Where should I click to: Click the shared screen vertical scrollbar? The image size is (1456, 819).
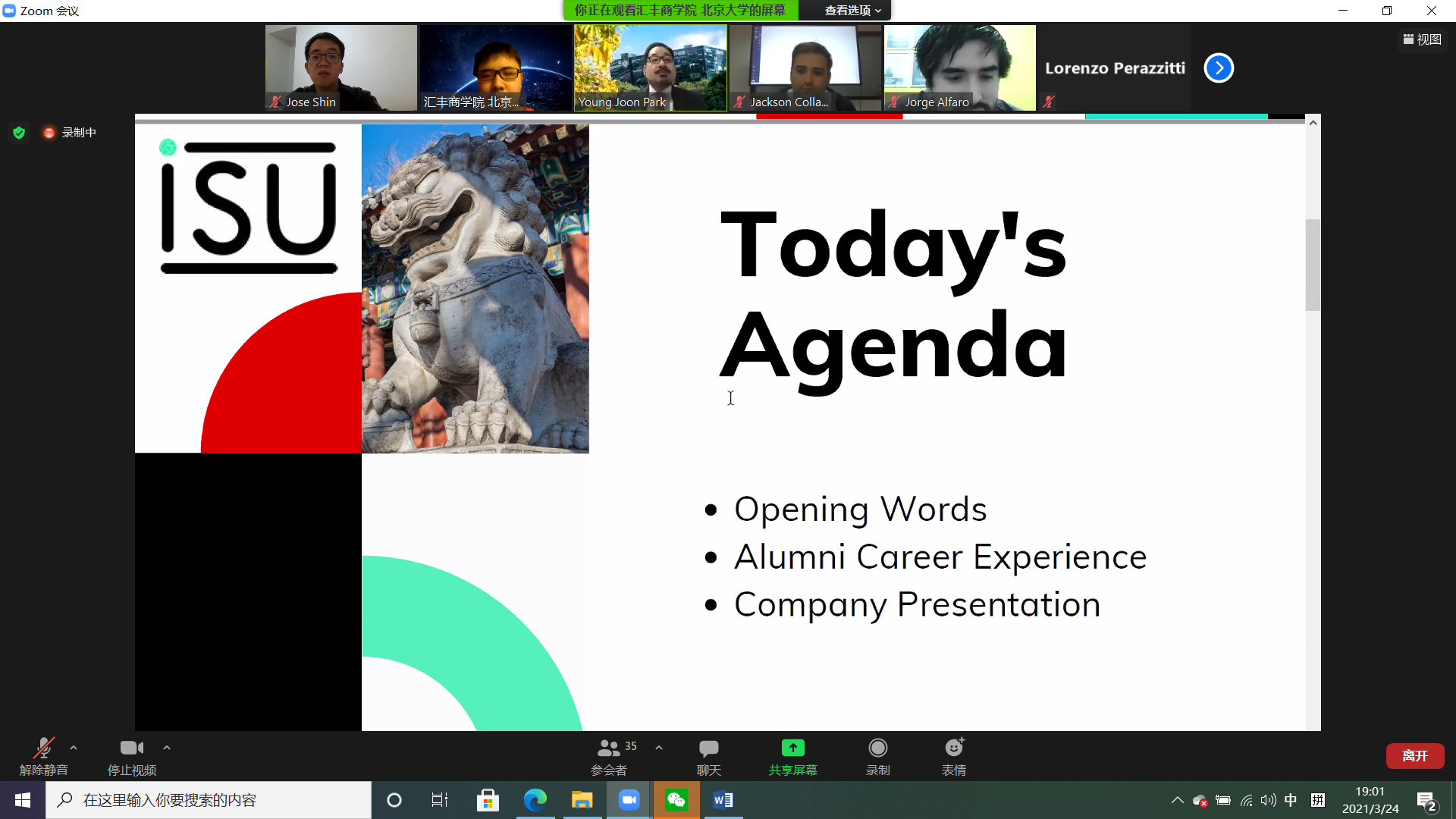pyautogui.click(x=1313, y=265)
